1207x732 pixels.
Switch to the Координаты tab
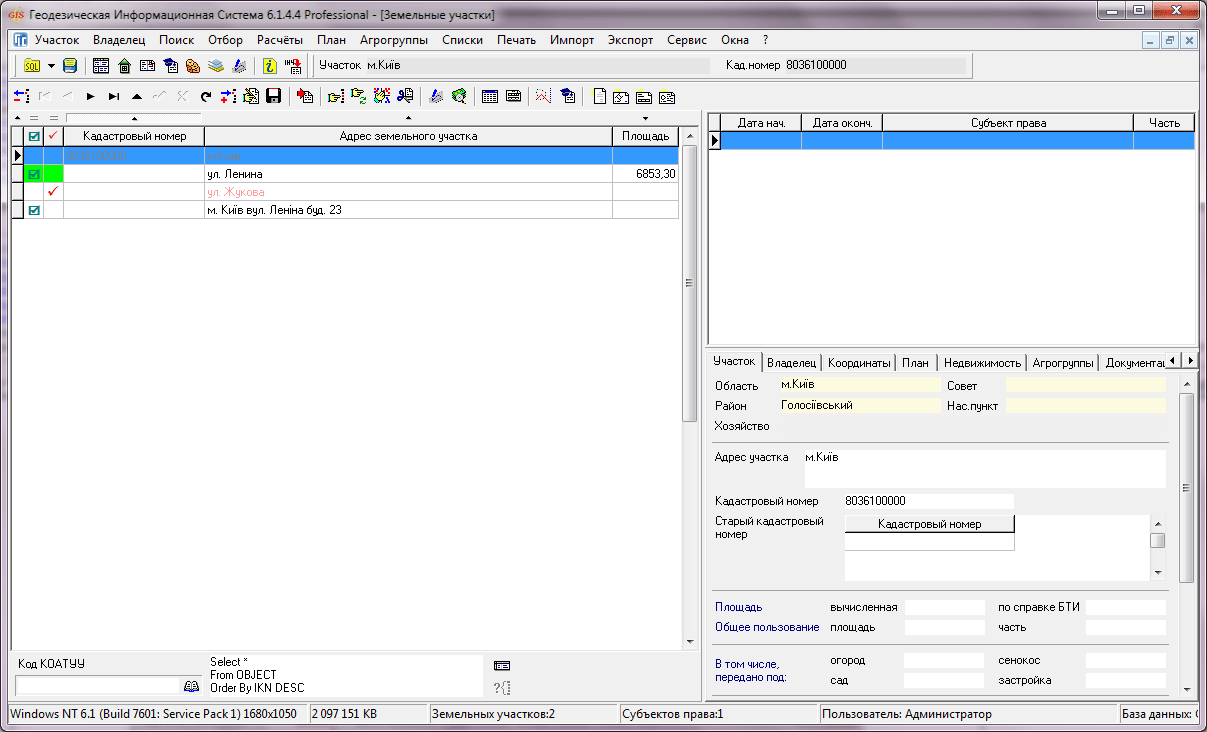[859, 363]
